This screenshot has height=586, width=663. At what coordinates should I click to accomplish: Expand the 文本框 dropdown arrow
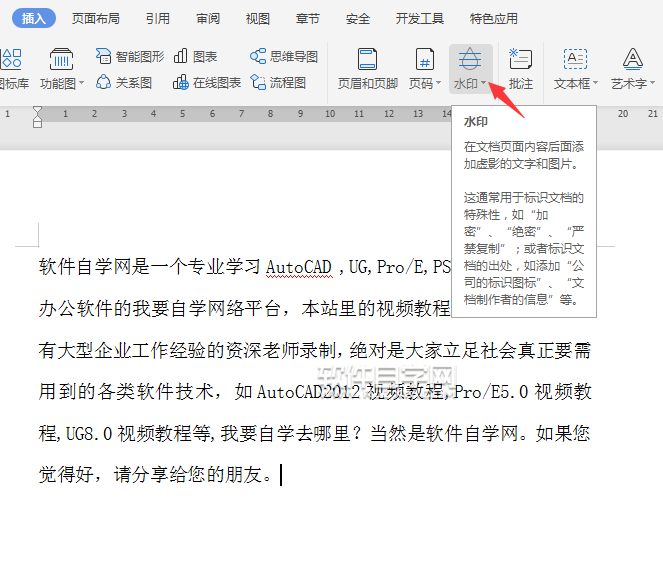coord(595,83)
